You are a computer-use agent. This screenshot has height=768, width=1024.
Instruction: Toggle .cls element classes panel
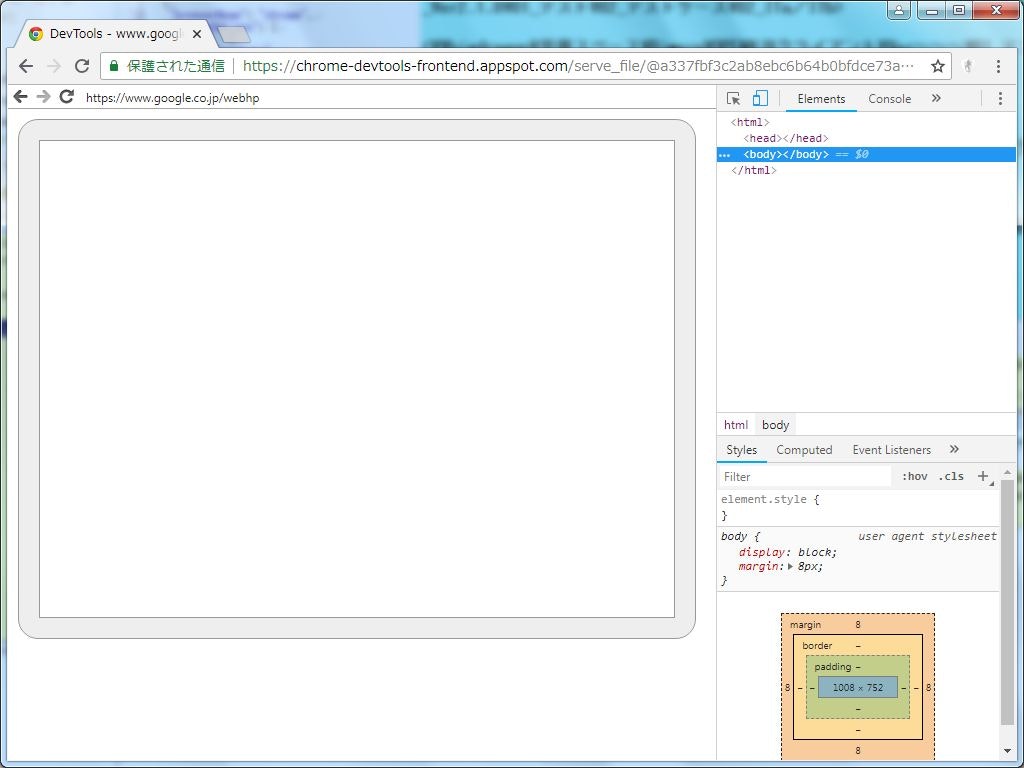tap(951, 476)
